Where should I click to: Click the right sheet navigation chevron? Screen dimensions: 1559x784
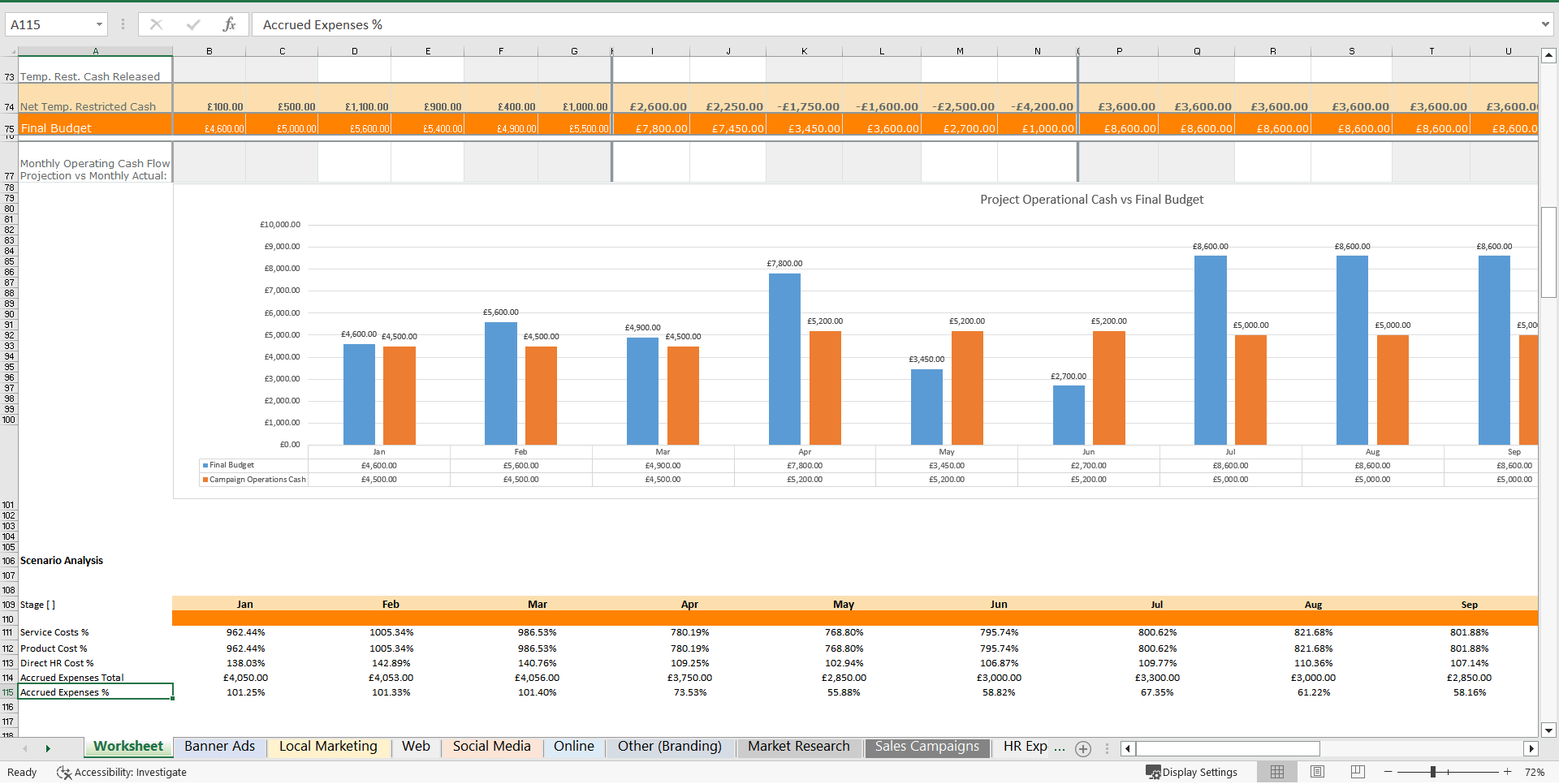pos(48,748)
